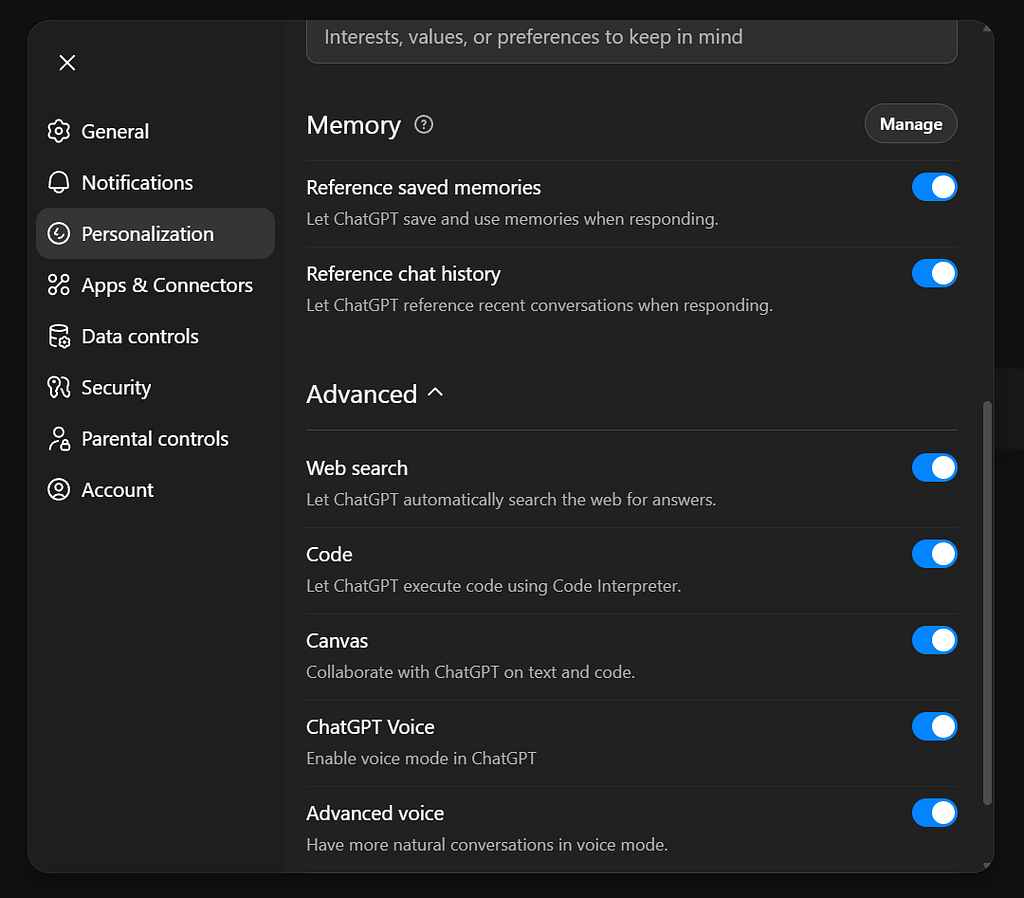
Task: Click the Memory section heading
Action: (353, 125)
